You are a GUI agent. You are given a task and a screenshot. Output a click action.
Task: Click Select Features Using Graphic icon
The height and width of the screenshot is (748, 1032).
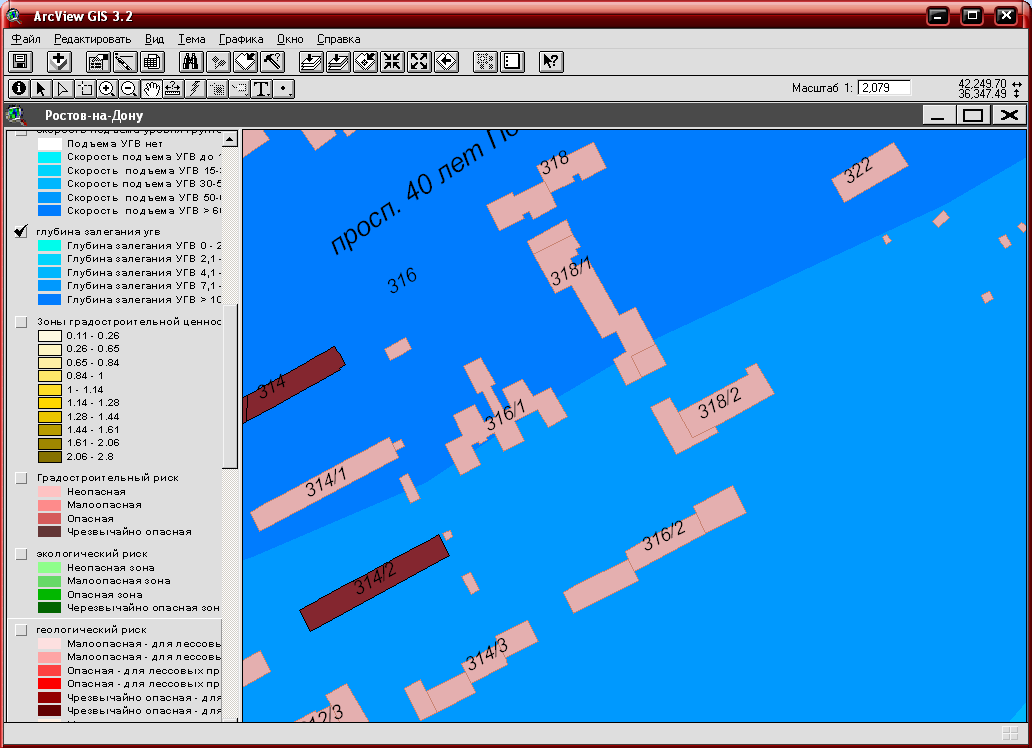(485, 62)
